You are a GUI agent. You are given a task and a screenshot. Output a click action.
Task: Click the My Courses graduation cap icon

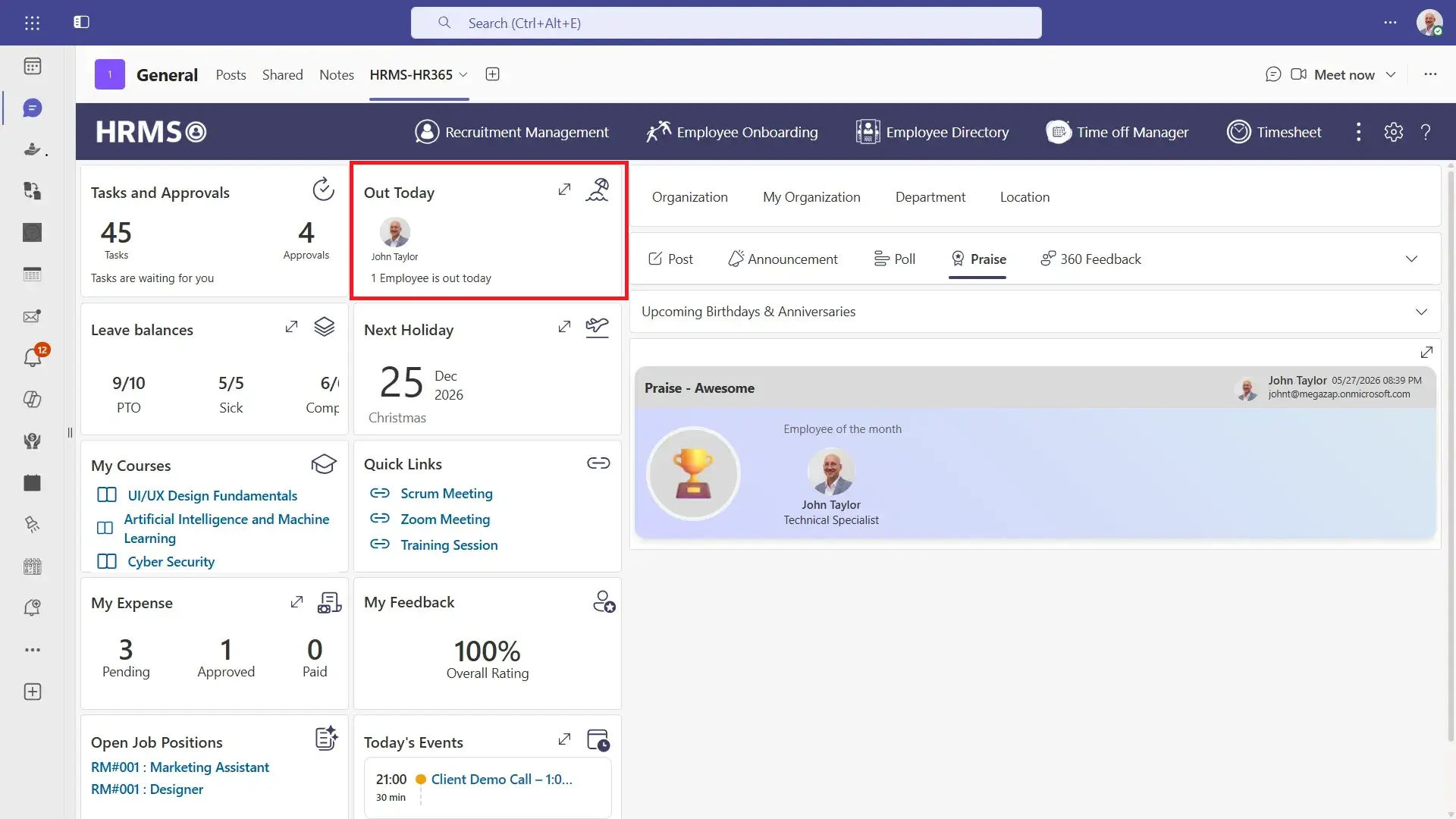tap(324, 463)
